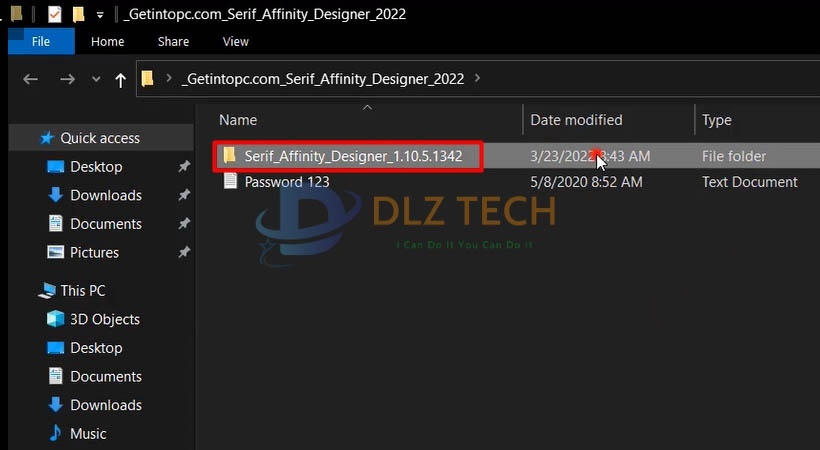The image size is (820, 450).
Task: Click the pin icon beside pinned Documents
Action: (184, 224)
